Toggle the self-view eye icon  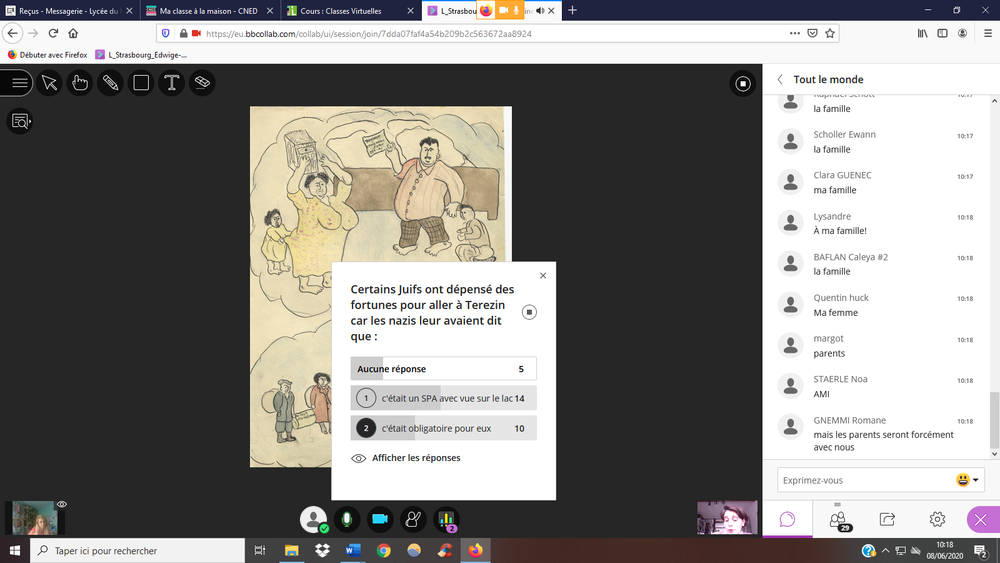coord(62,504)
